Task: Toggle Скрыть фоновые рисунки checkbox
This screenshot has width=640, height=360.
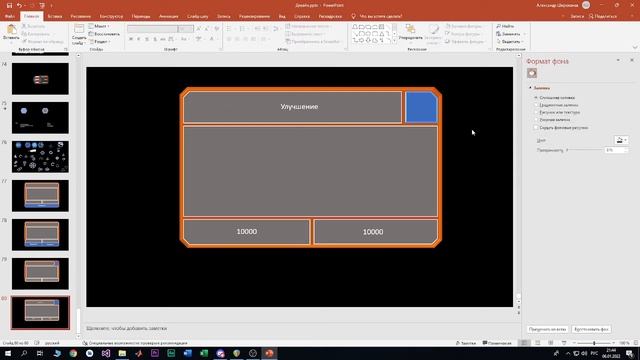Action: click(536, 128)
